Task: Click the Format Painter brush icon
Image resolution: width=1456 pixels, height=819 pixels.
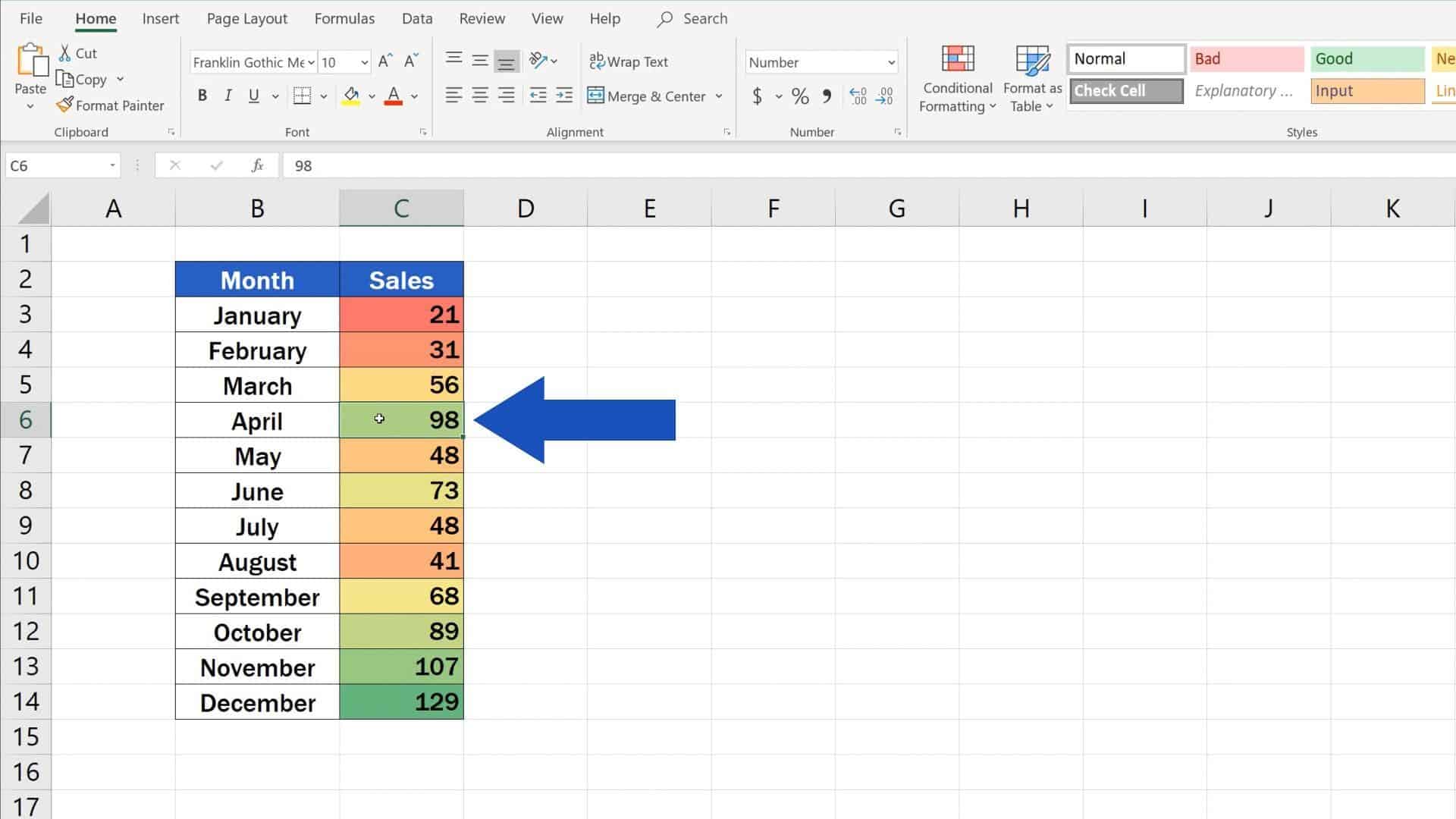Action: [x=65, y=105]
